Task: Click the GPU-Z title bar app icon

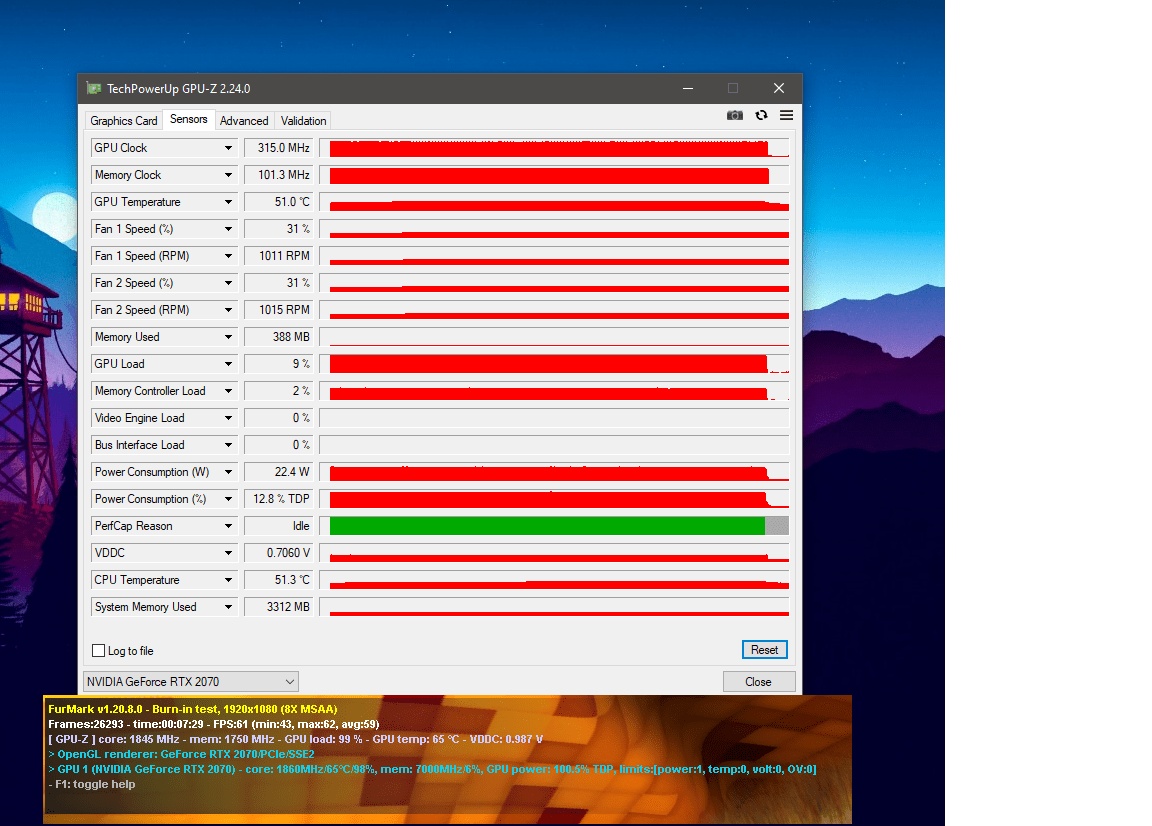Action: point(94,88)
